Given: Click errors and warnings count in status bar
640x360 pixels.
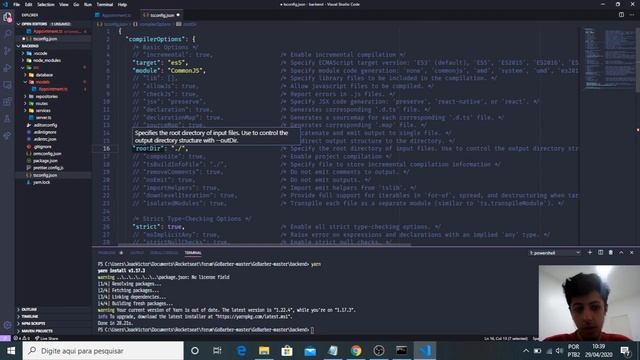Looking at the screenshot, I should coord(22,338).
